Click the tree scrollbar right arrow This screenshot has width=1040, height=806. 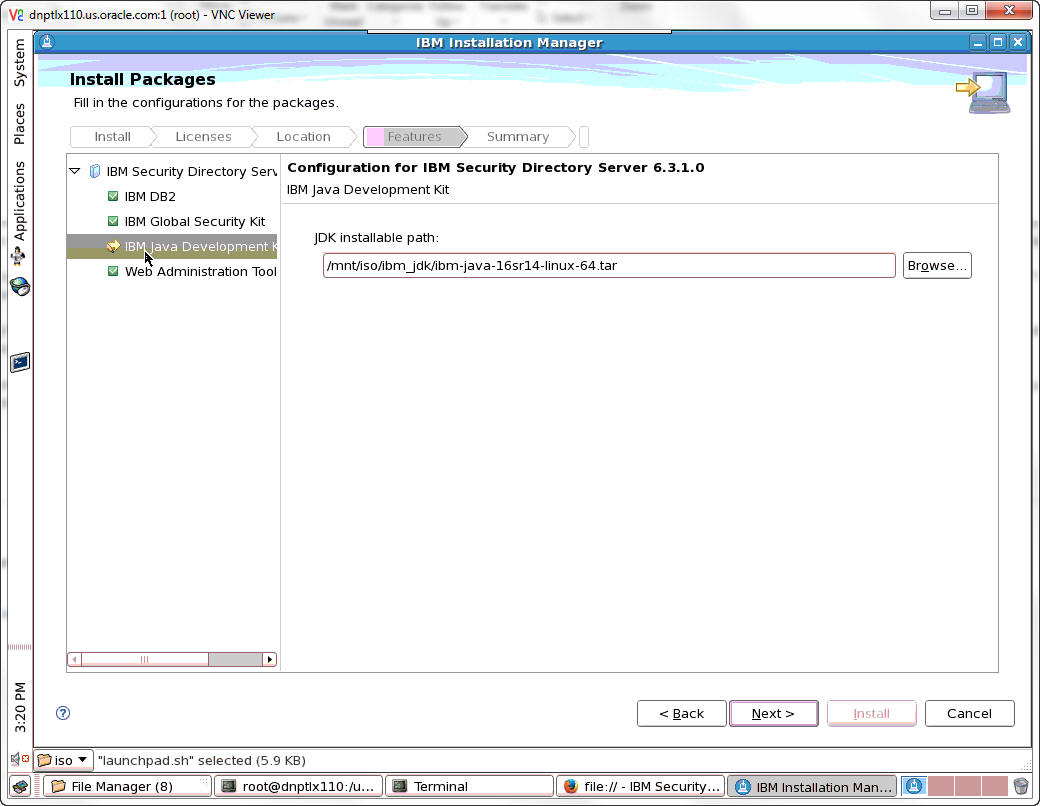pyautogui.click(x=269, y=659)
